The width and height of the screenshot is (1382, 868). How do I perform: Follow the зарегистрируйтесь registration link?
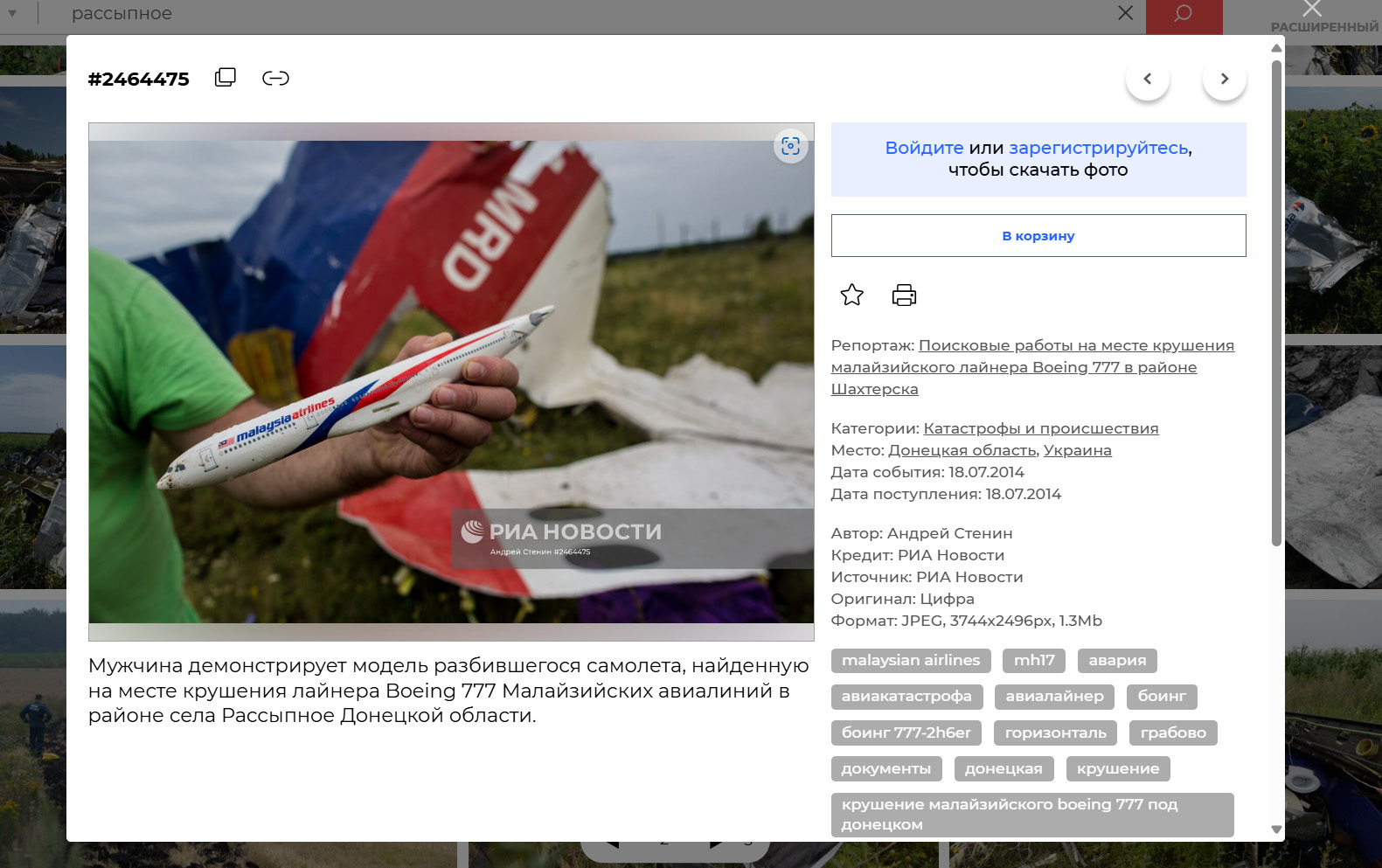[1099, 148]
